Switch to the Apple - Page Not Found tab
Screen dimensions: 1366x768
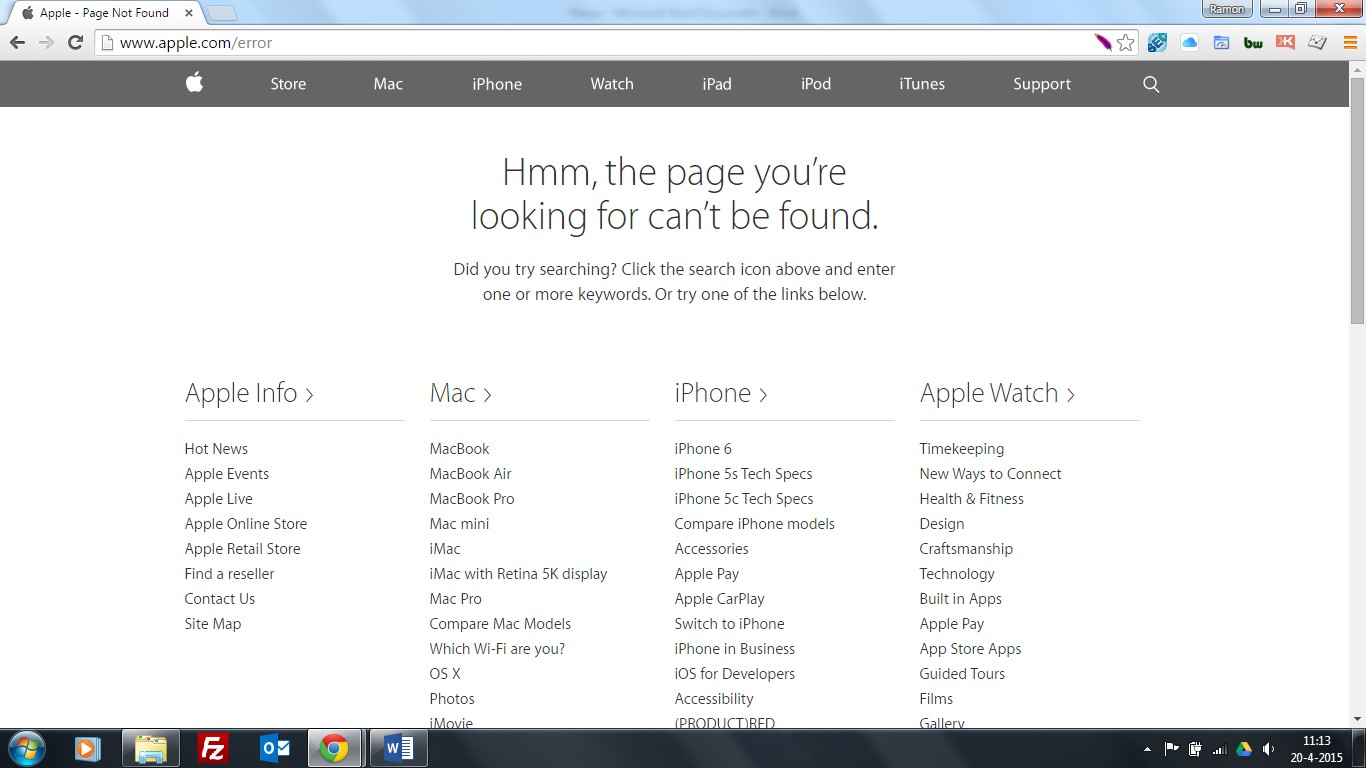(105, 13)
